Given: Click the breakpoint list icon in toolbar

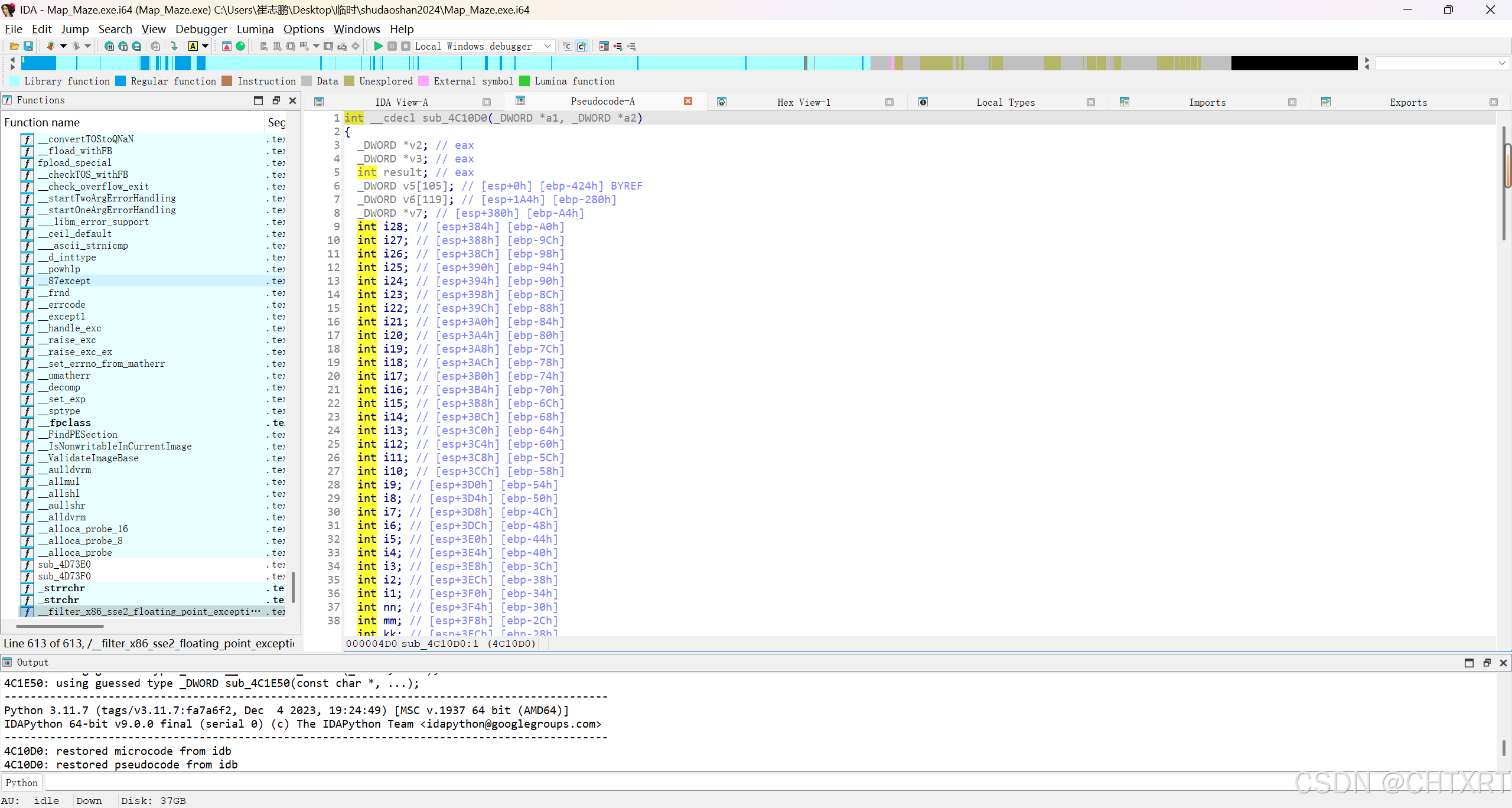Looking at the screenshot, I should [x=604, y=46].
